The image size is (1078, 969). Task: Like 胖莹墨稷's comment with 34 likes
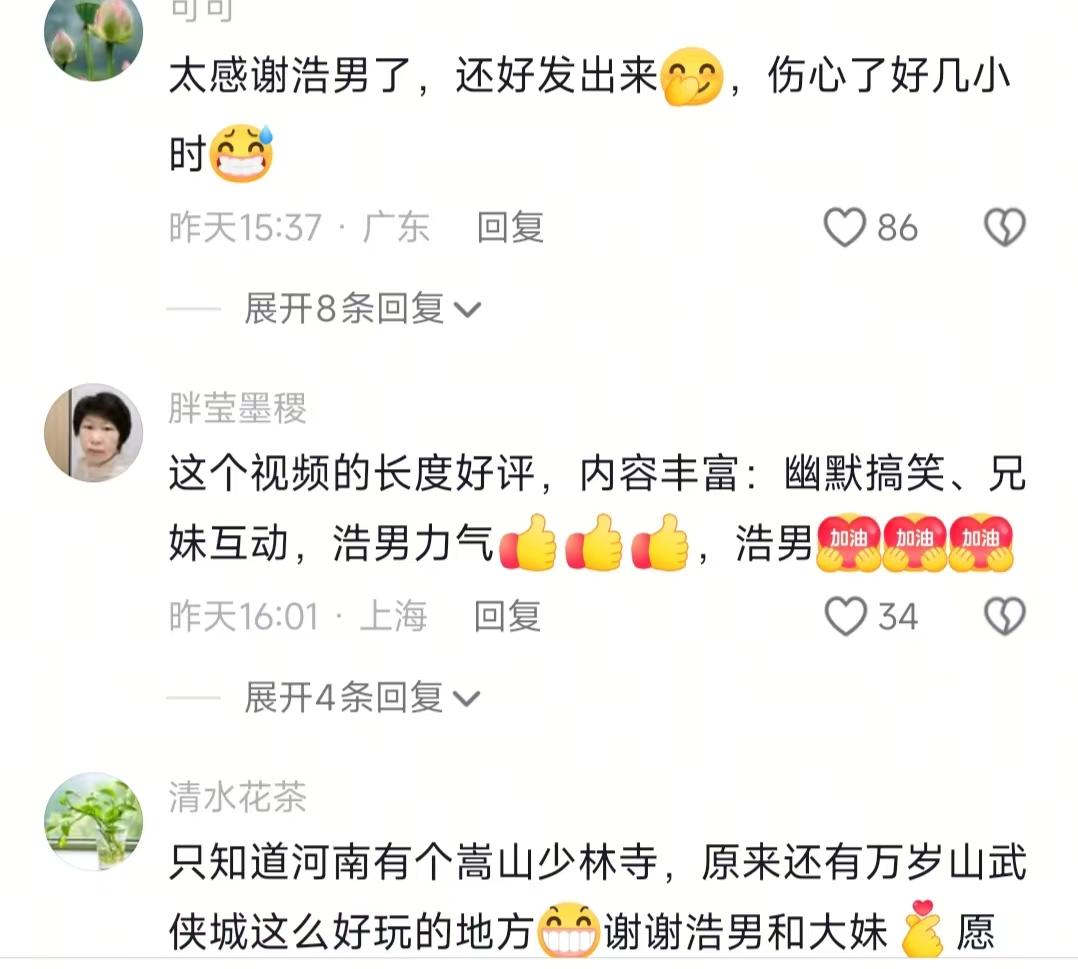[845, 616]
